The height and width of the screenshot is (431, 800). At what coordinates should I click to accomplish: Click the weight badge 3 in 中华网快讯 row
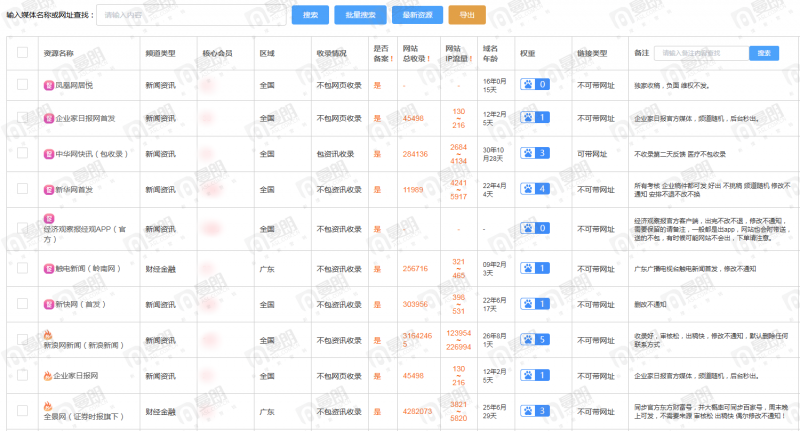tap(535, 153)
